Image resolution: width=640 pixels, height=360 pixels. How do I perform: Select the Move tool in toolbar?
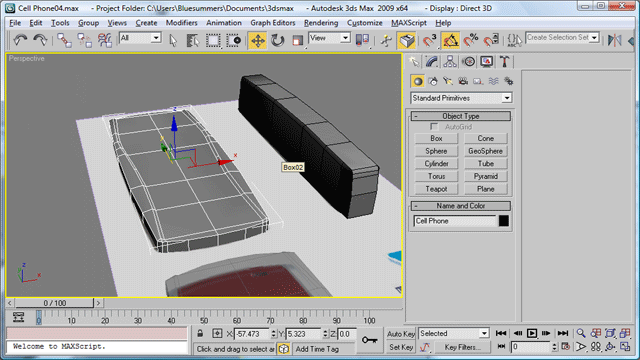click(258, 40)
